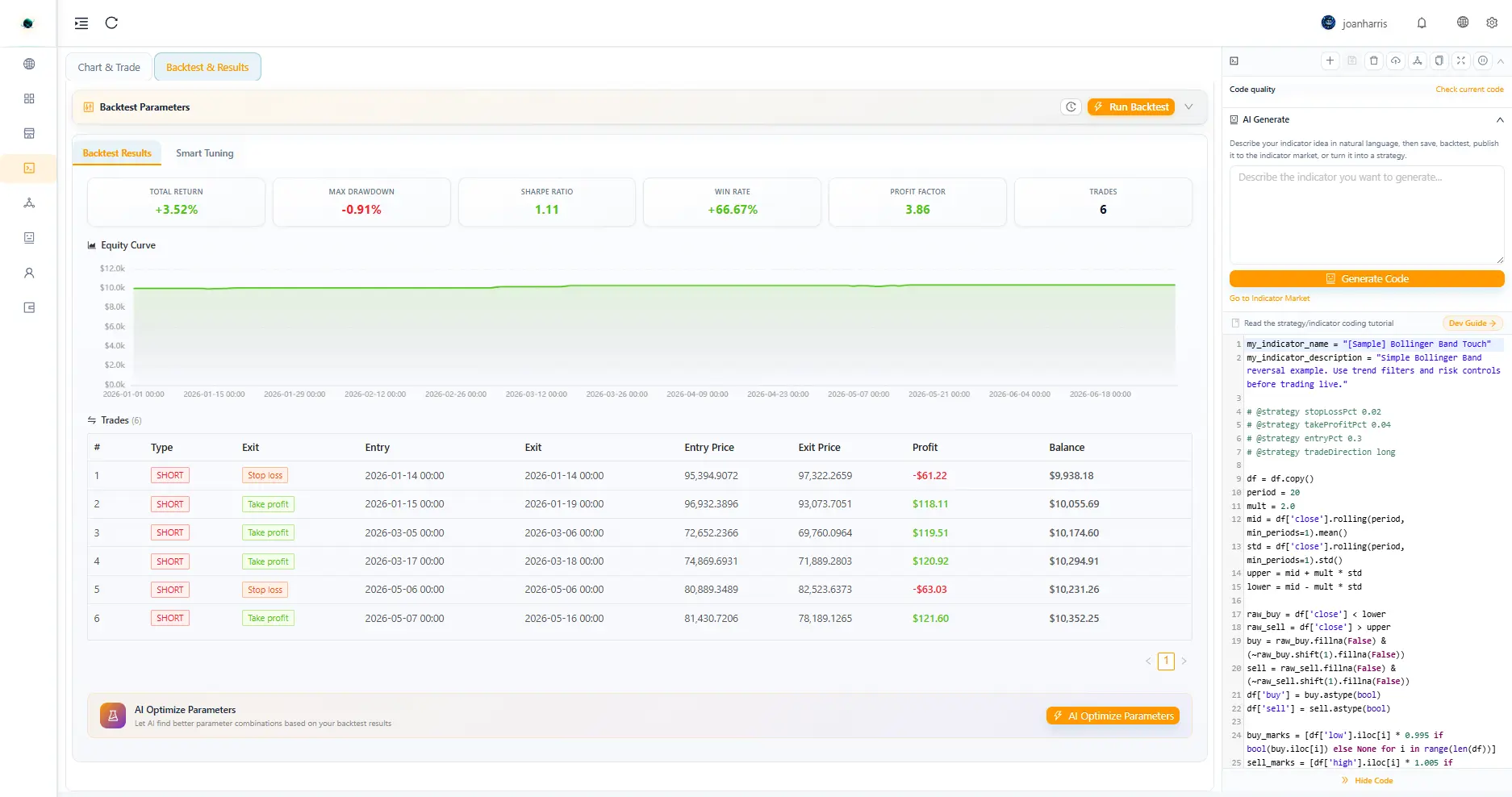Click code line 1 with my_indicator_name

click(x=1368, y=344)
